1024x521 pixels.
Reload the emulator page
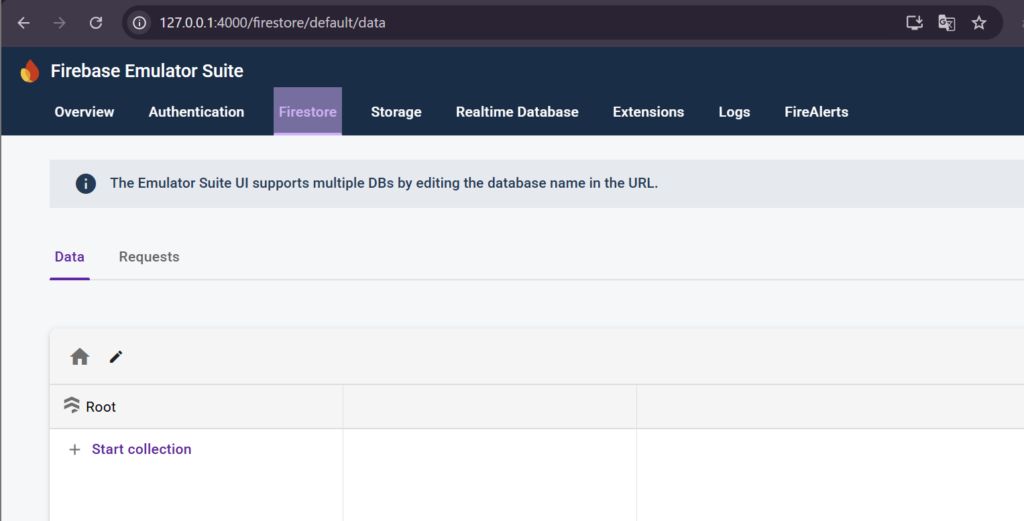point(96,22)
